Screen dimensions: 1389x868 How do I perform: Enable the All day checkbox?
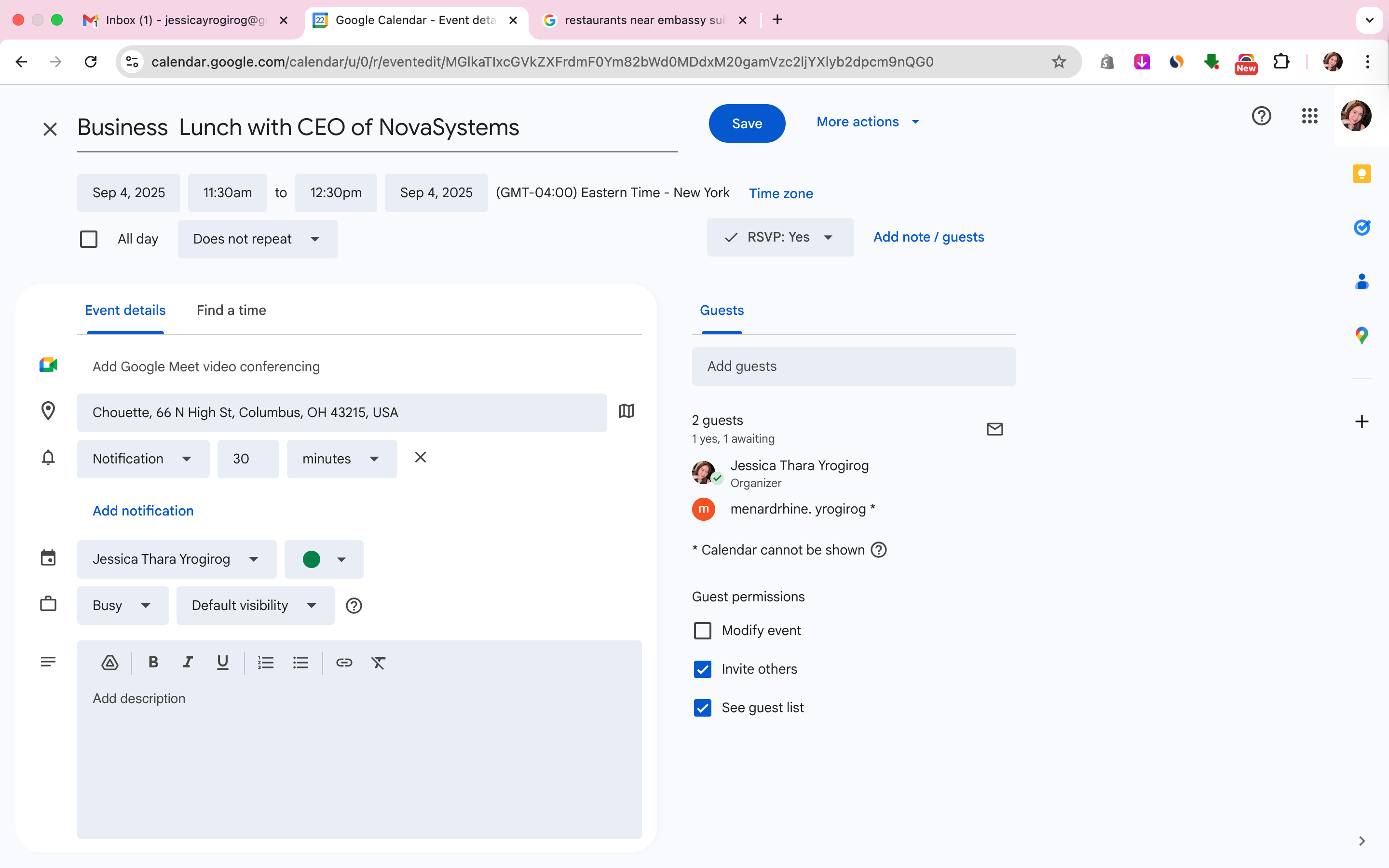(88, 239)
